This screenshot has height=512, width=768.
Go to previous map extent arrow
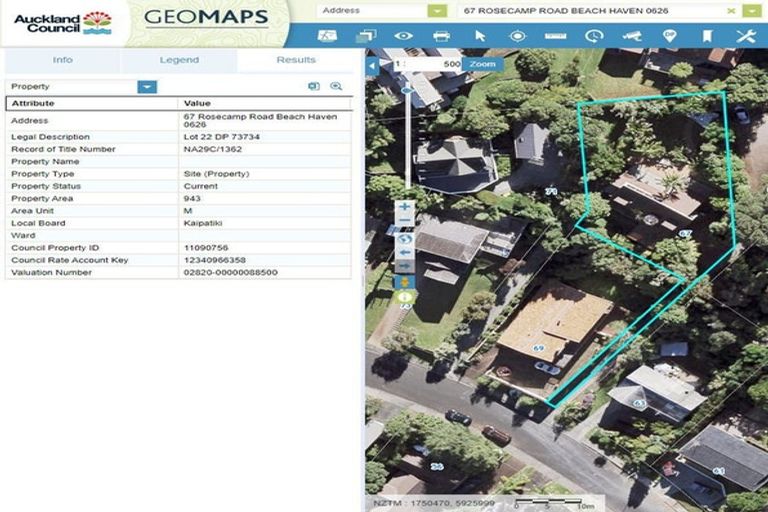coord(405,253)
